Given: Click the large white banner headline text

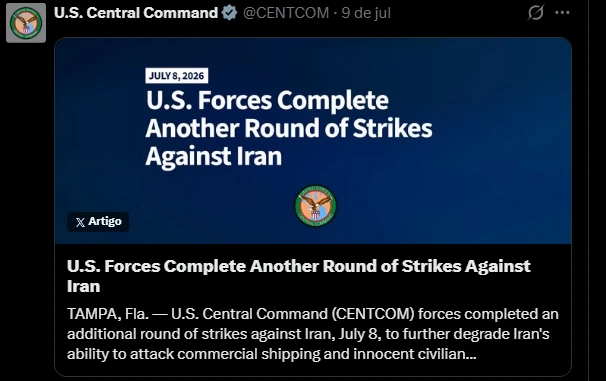Looking at the screenshot, I should click(x=289, y=128).
